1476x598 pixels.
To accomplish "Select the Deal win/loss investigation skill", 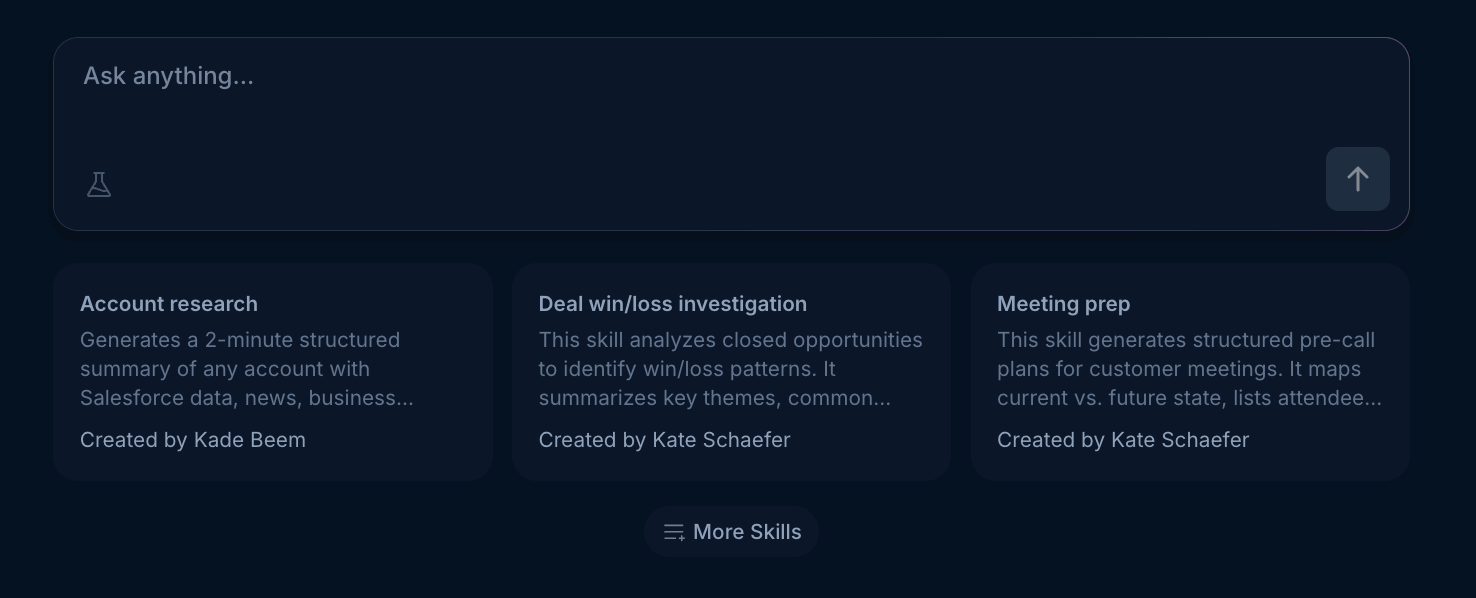I will point(731,371).
